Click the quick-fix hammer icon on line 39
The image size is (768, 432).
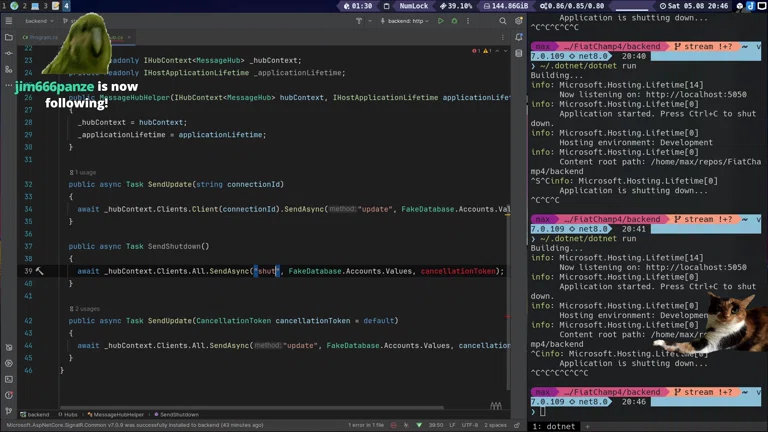39,271
